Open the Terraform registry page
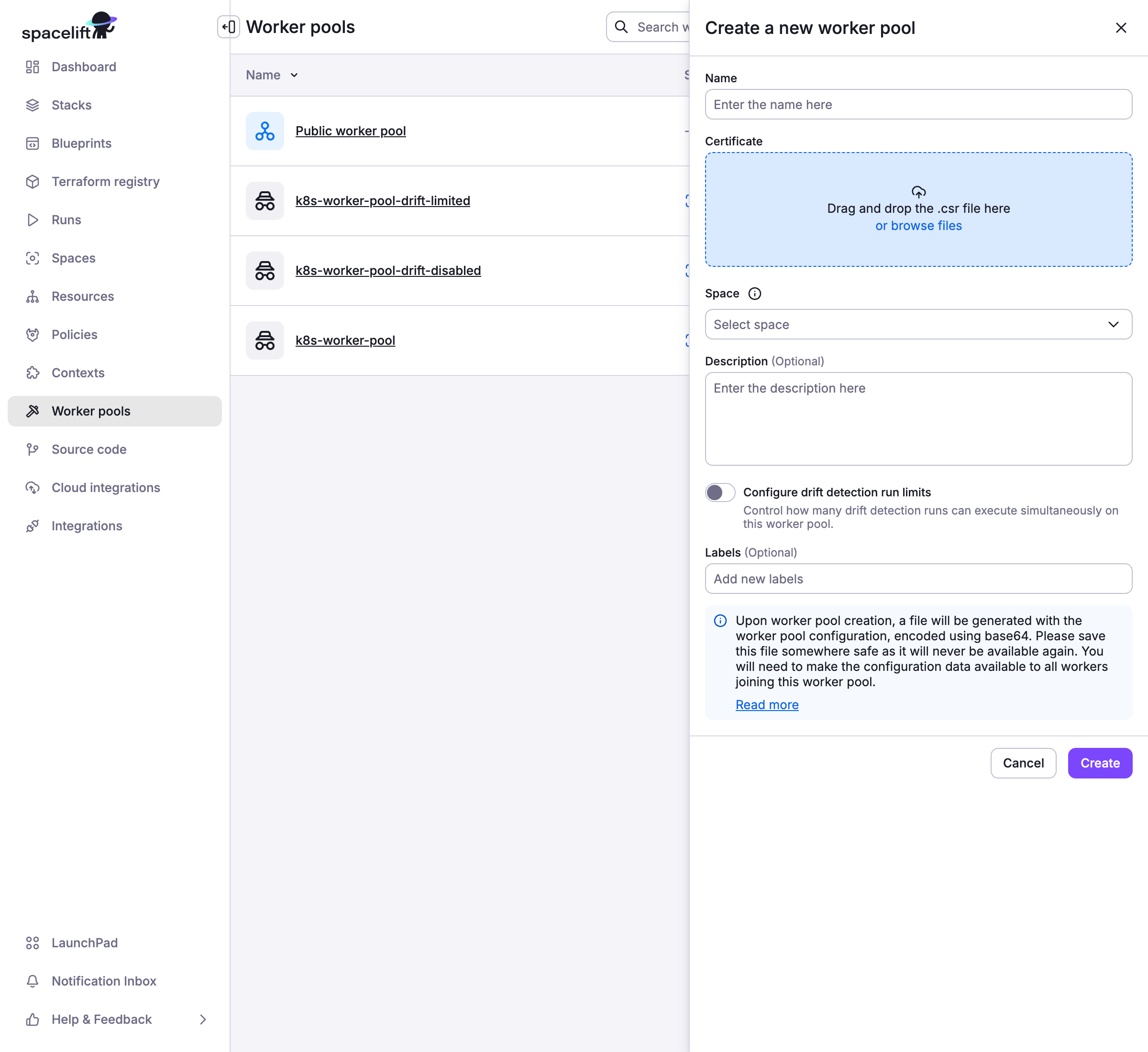1148x1052 pixels. point(105,182)
